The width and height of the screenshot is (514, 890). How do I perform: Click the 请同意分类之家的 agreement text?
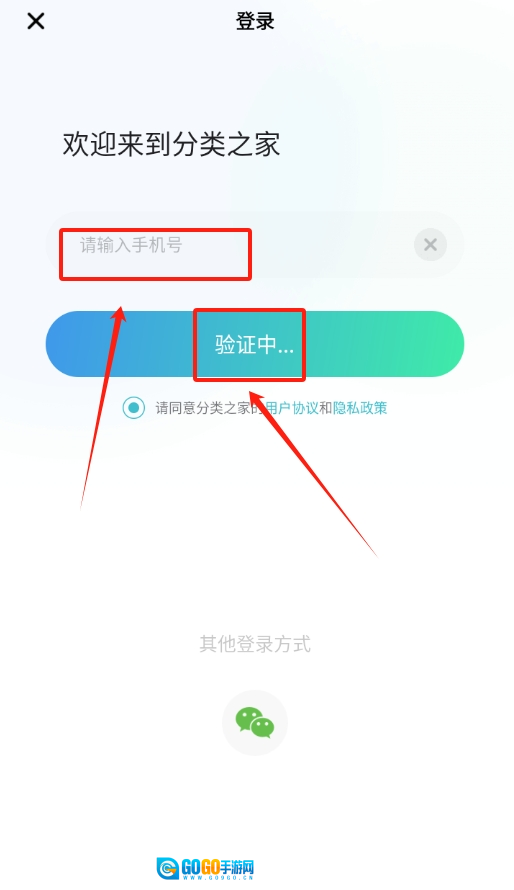point(210,408)
